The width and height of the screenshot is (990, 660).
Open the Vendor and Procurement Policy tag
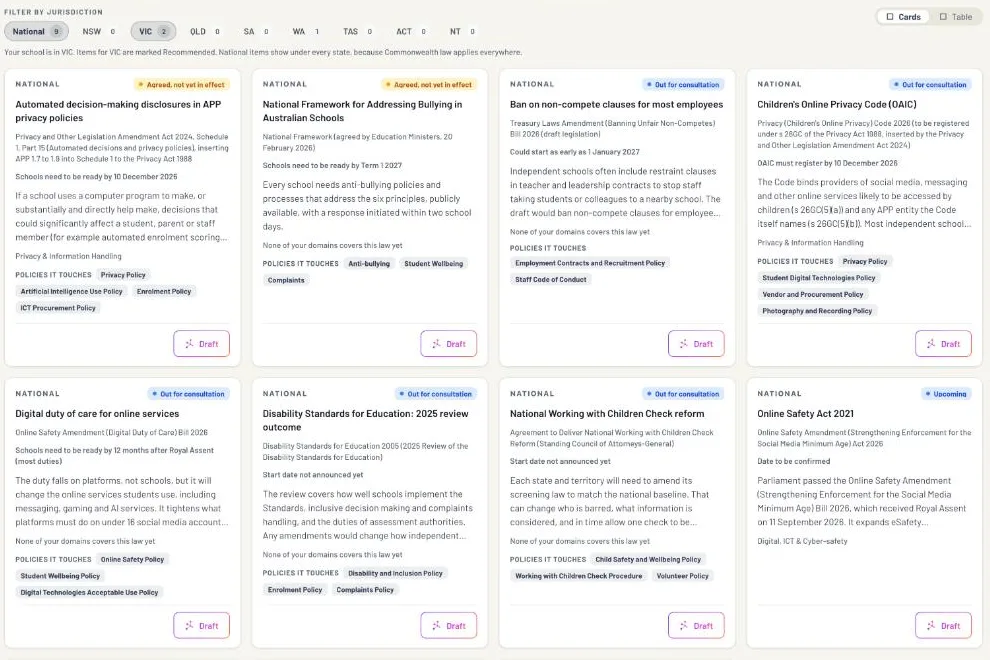813,294
